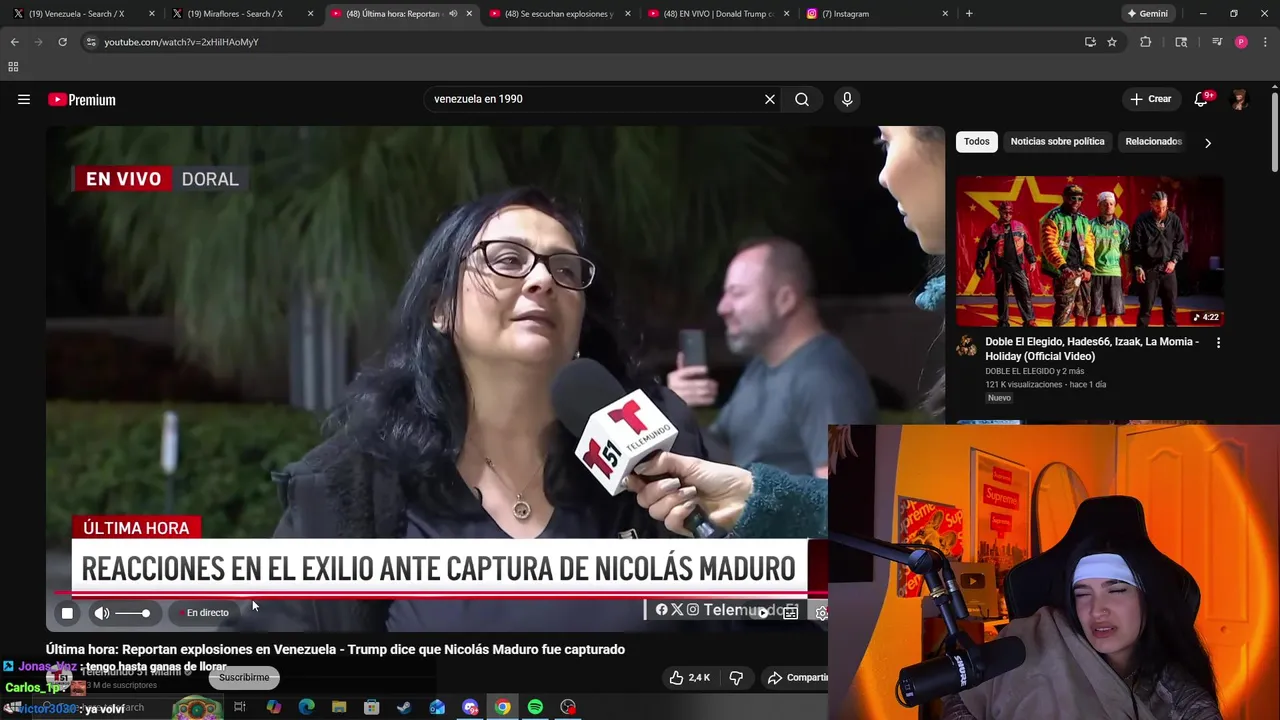
Task: Open the YouTube account avatar menu
Action: 1240,99
